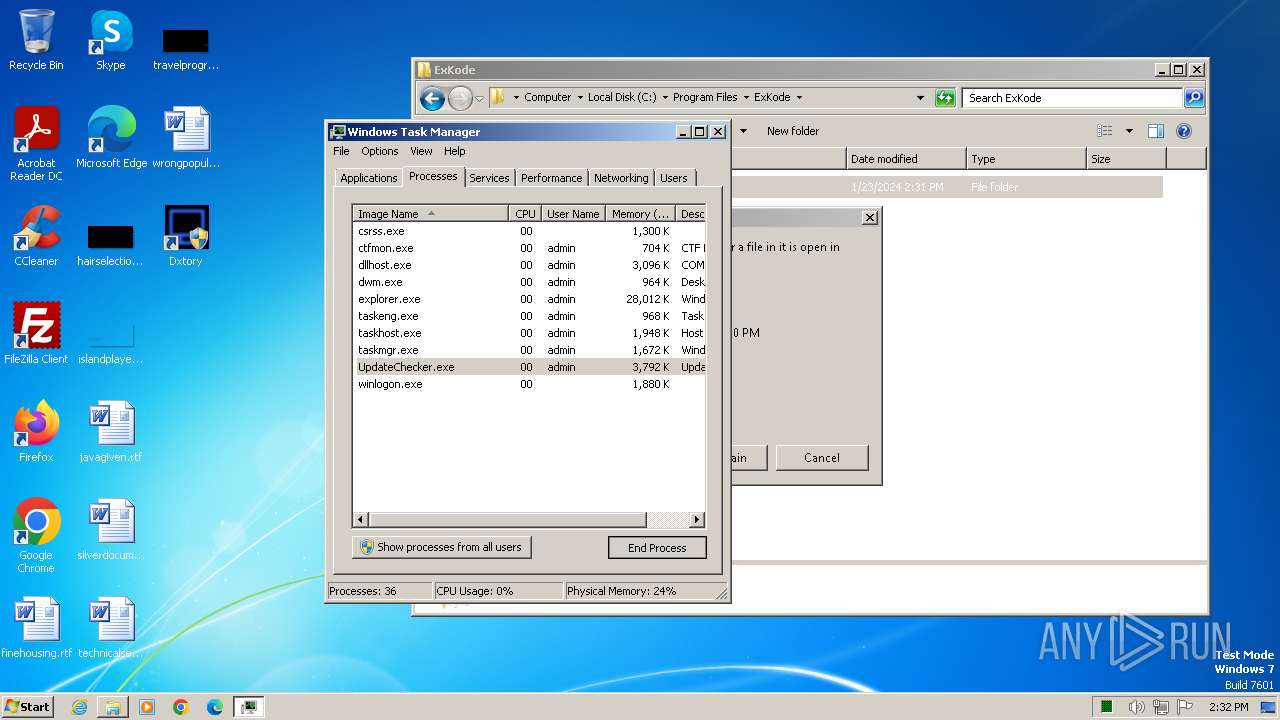Open Windows Explorer from the taskbar

113,707
